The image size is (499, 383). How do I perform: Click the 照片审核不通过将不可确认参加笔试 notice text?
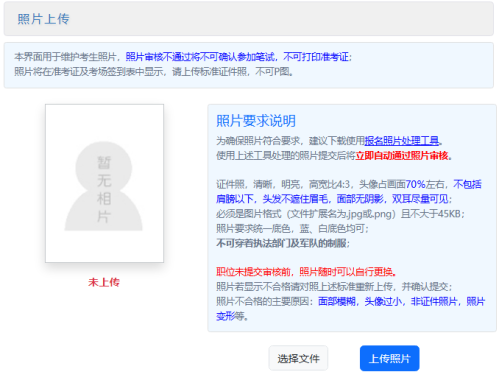201,57
